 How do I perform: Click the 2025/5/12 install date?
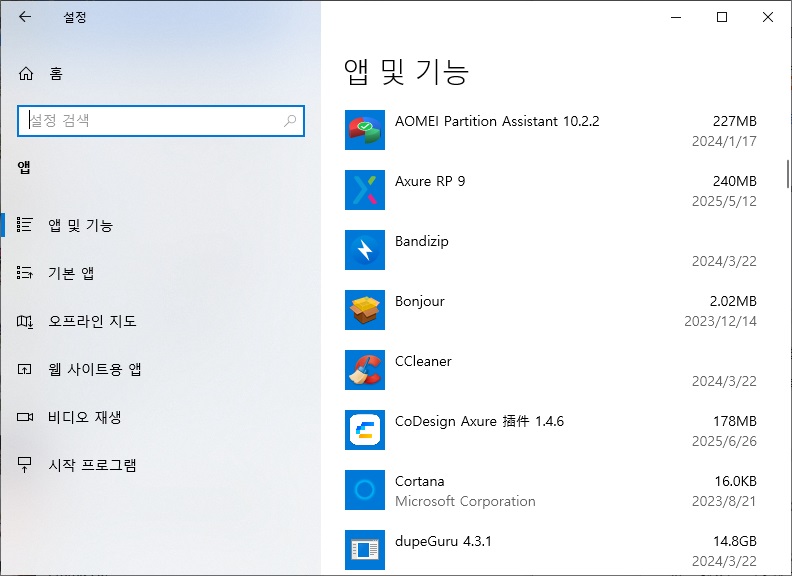[724, 202]
